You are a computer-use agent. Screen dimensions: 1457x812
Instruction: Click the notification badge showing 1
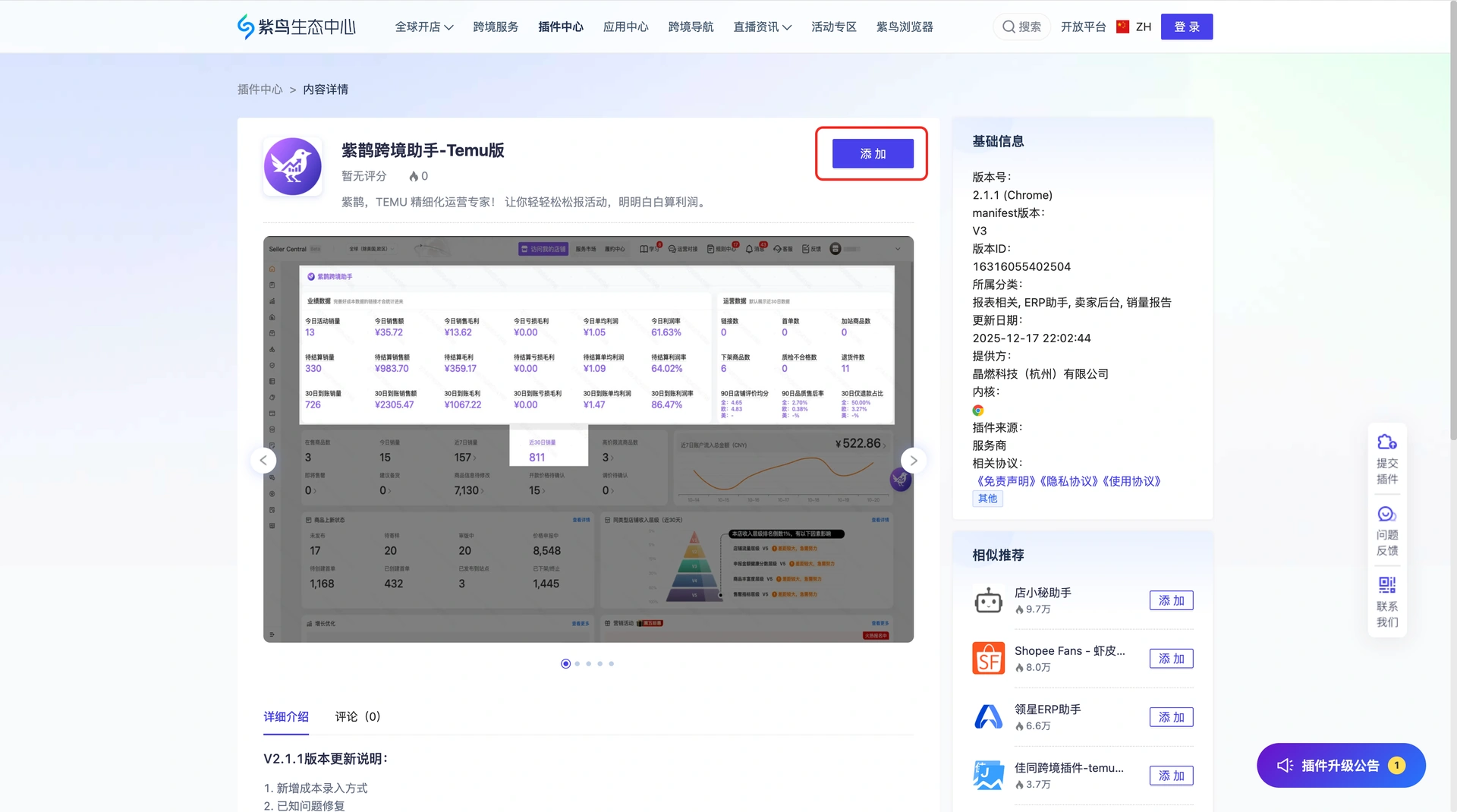click(x=1396, y=766)
